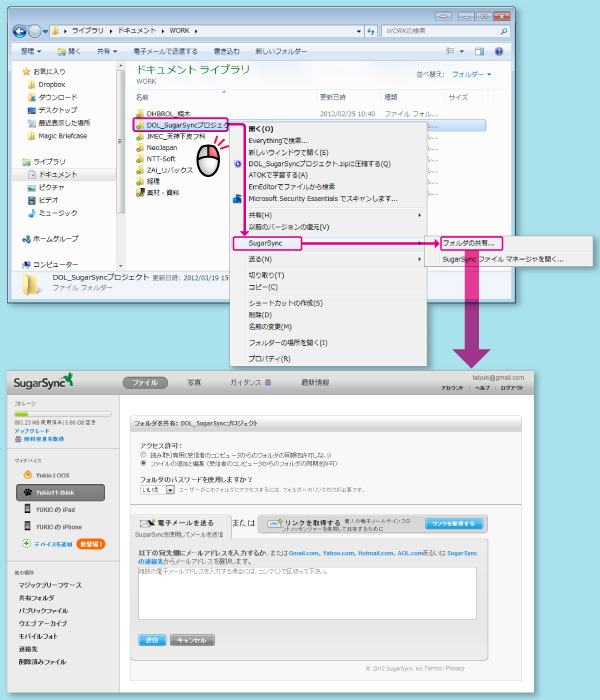Click the ログアウト link
Image resolution: width=600 pixels, height=700 pixels.
tap(512, 388)
